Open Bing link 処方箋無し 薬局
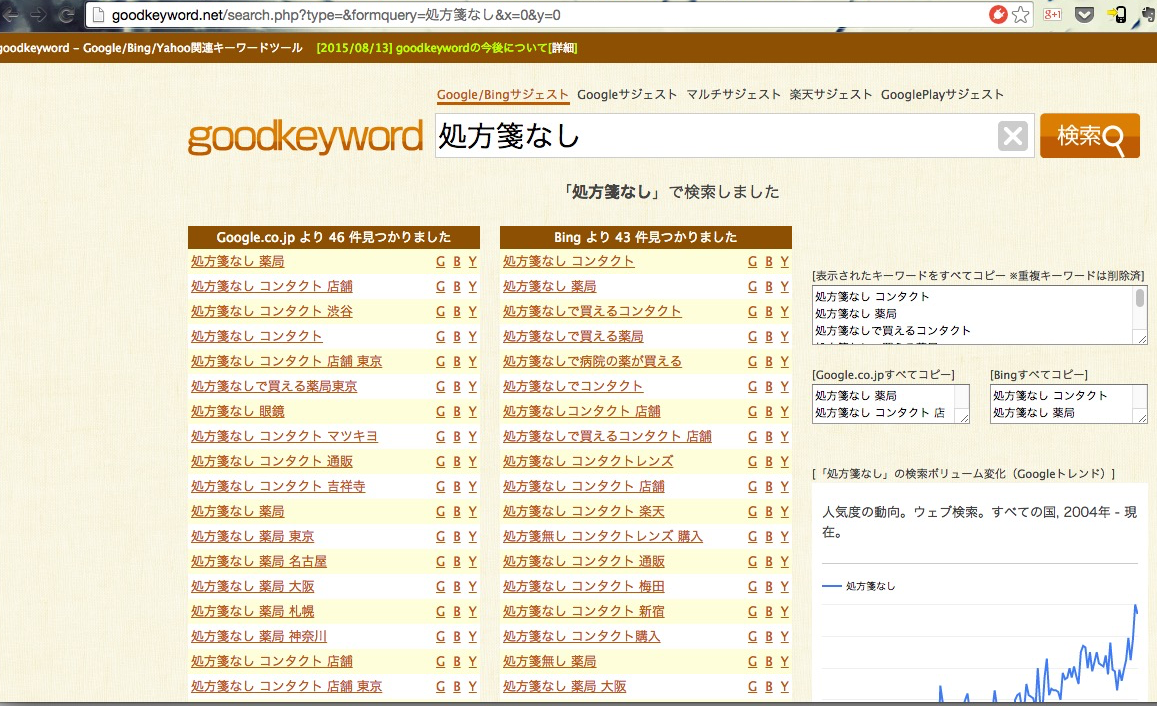The image size is (1157, 706). 550,662
